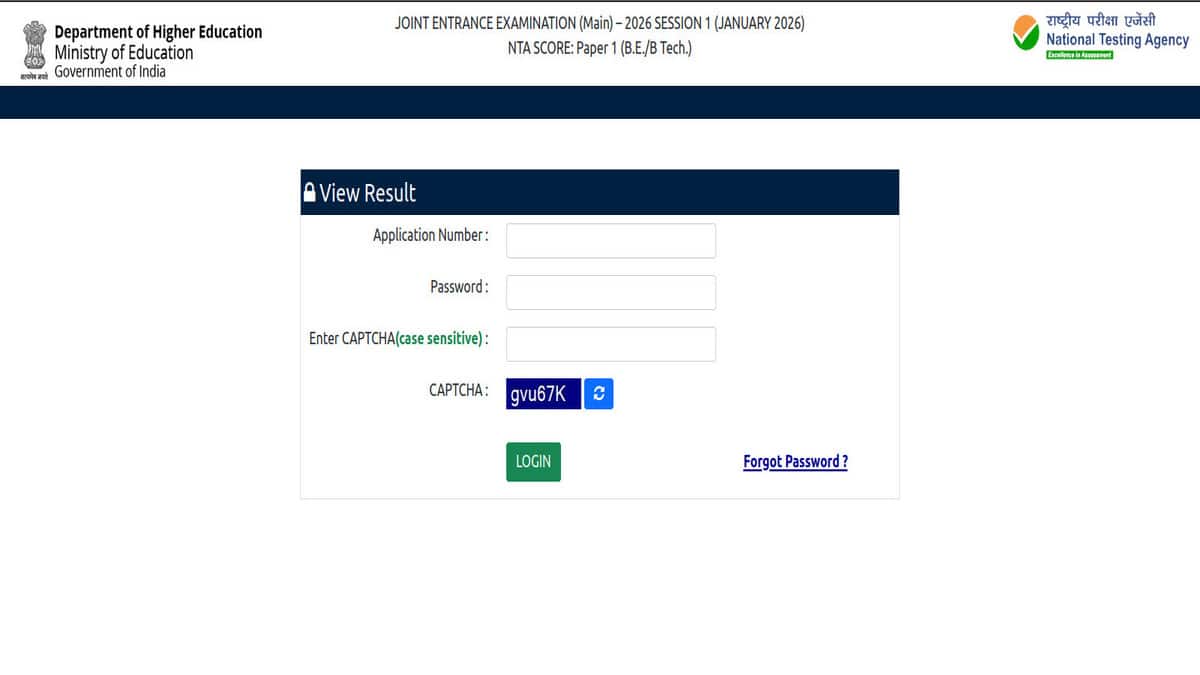1200x675 pixels.
Task: Click the National Testing Agency English title
Action: (1117, 40)
